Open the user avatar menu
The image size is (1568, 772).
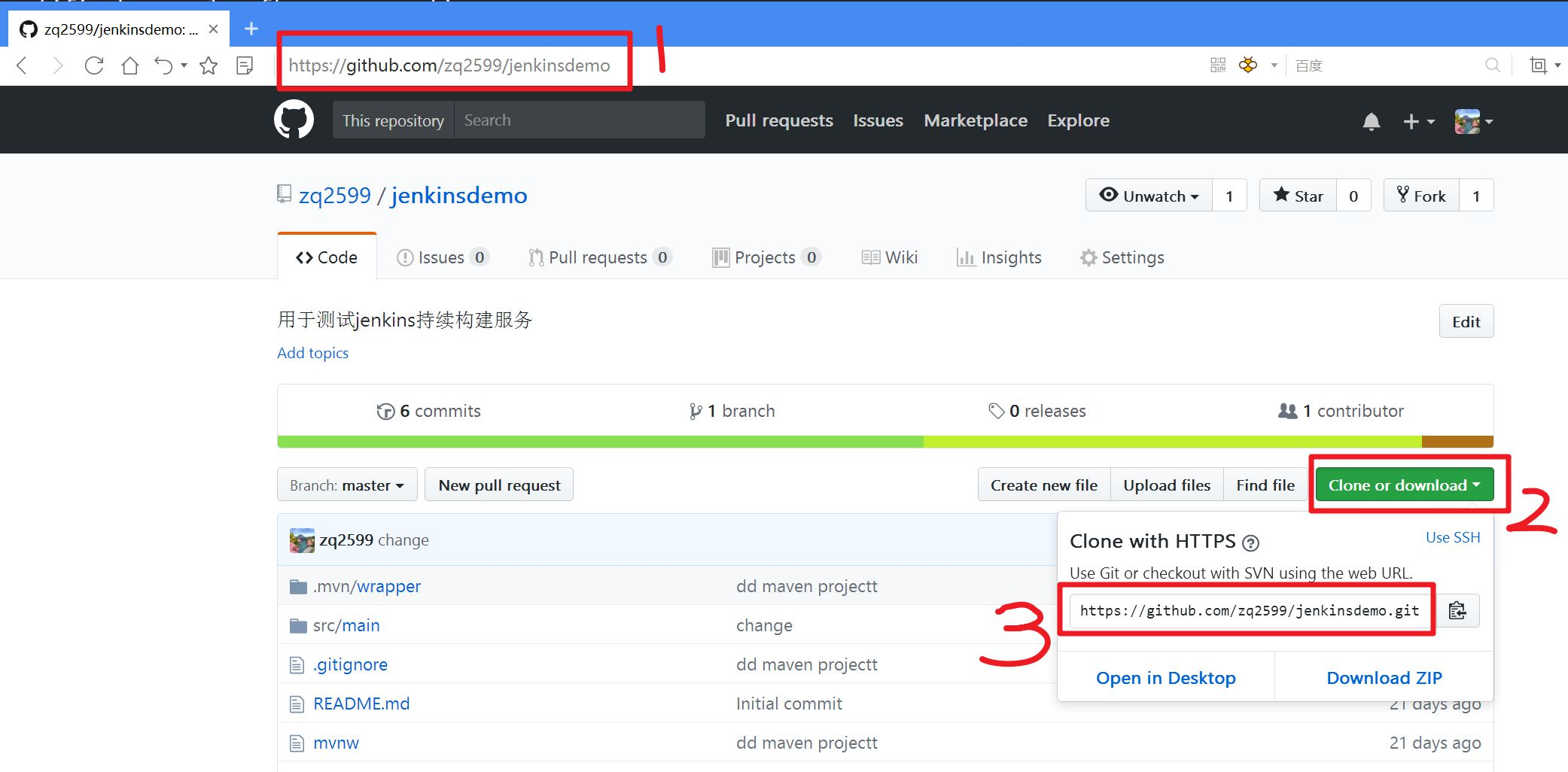(x=1473, y=121)
